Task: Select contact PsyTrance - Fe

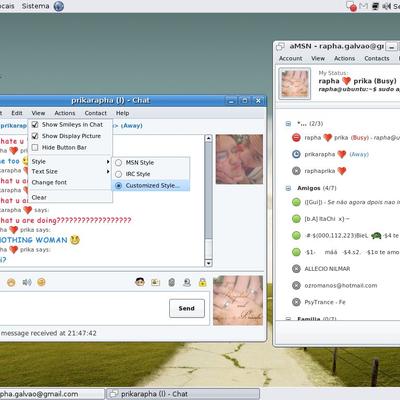Action: point(325,302)
